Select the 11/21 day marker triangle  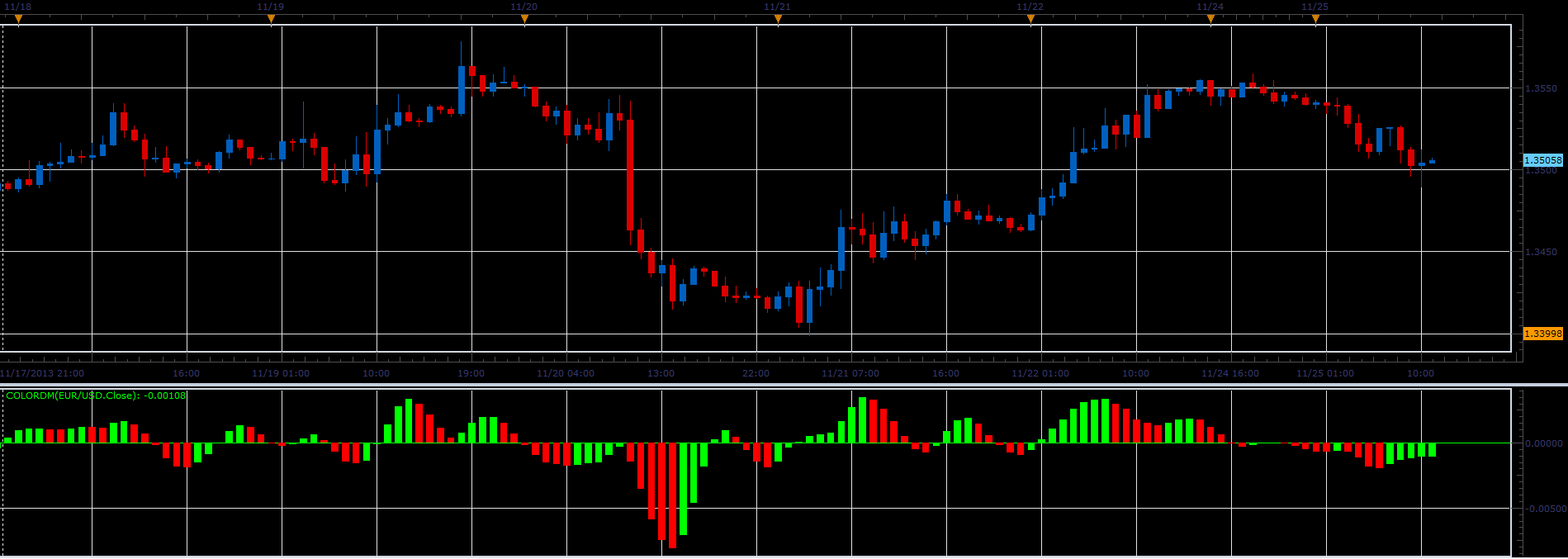pos(778,19)
